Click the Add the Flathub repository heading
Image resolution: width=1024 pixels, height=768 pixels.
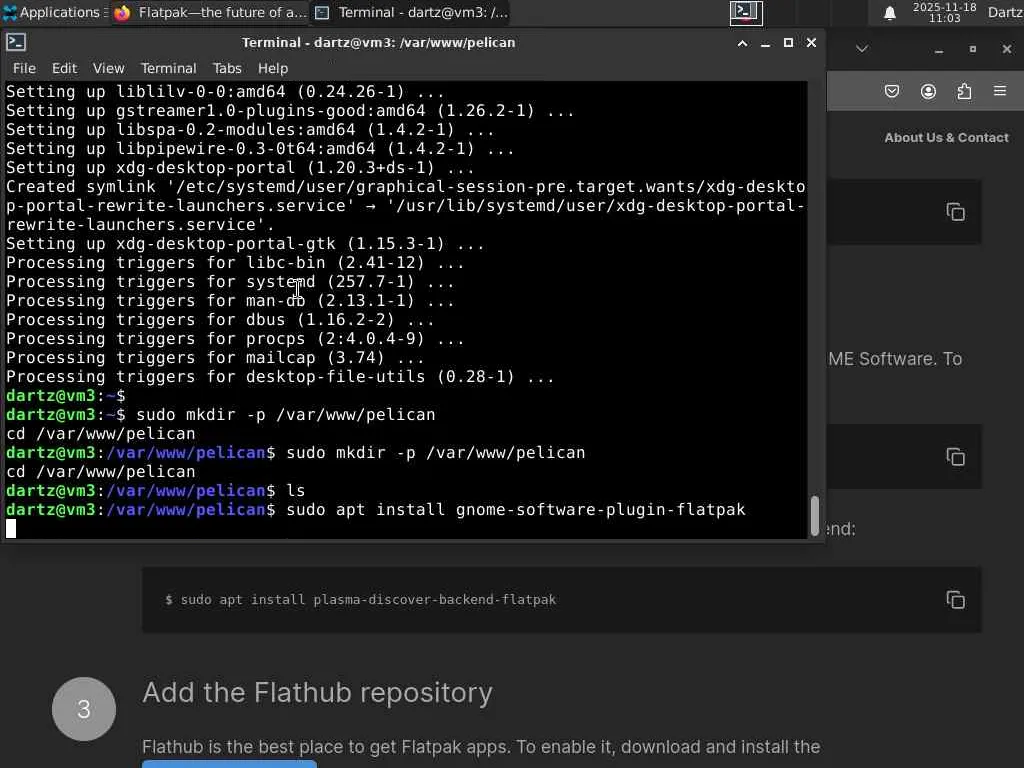pos(317,692)
